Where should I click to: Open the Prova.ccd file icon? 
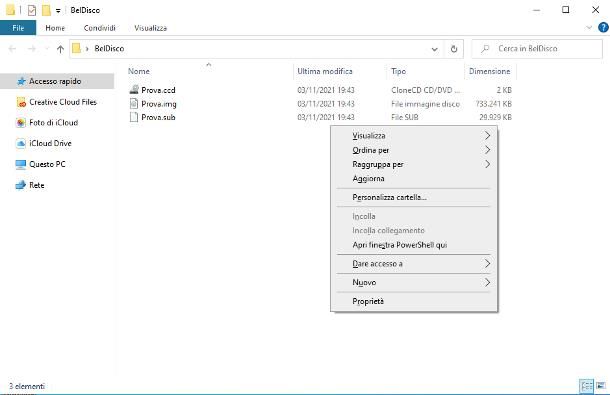(x=134, y=90)
